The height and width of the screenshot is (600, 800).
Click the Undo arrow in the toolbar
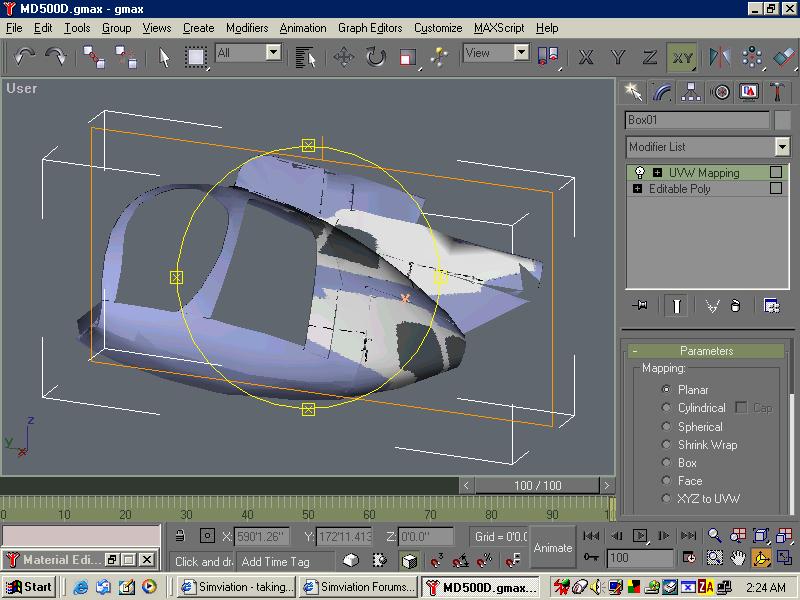tap(24, 57)
